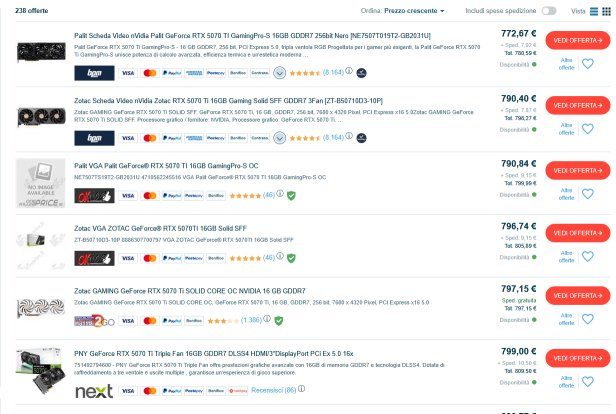Add Zotac 797,15 € offer to wishlist
Image resolution: width=616 pixels, height=414 pixels.
[588, 319]
